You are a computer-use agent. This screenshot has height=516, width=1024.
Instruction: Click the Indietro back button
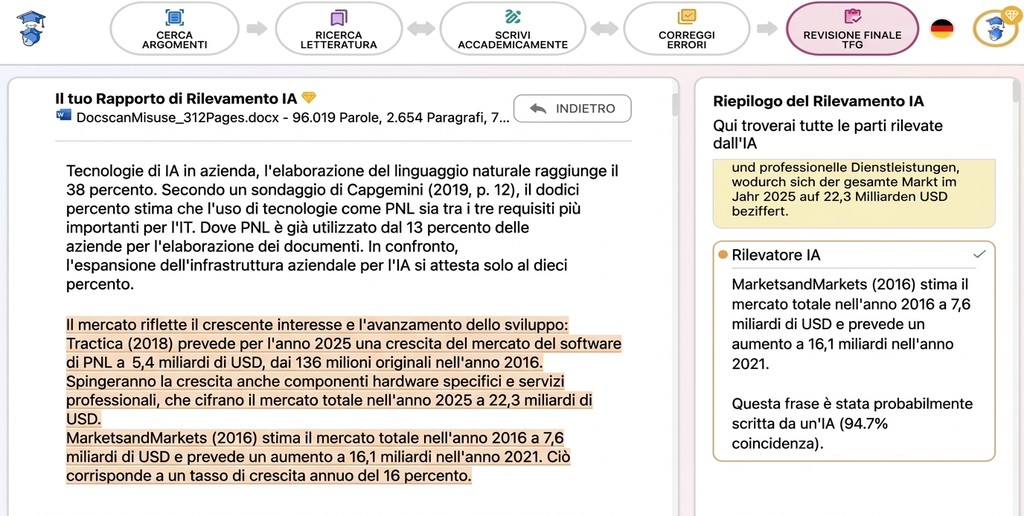point(572,108)
